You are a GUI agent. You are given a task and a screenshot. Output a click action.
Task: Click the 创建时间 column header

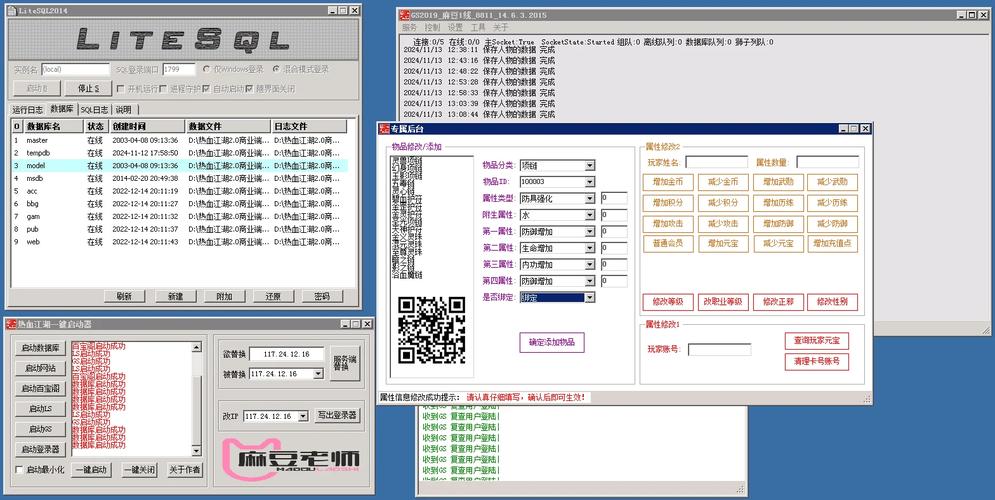(147, 126)
